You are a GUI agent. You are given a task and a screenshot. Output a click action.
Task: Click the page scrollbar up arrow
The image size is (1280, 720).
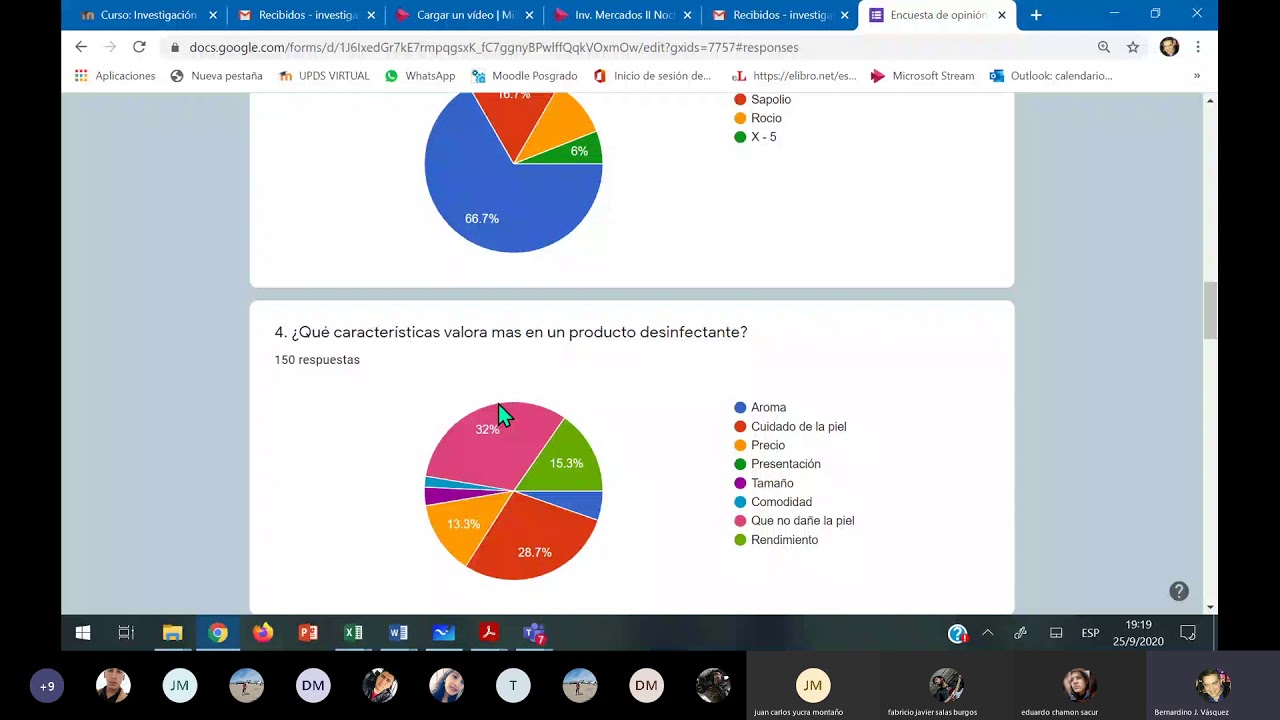(x=1210, y=101)
